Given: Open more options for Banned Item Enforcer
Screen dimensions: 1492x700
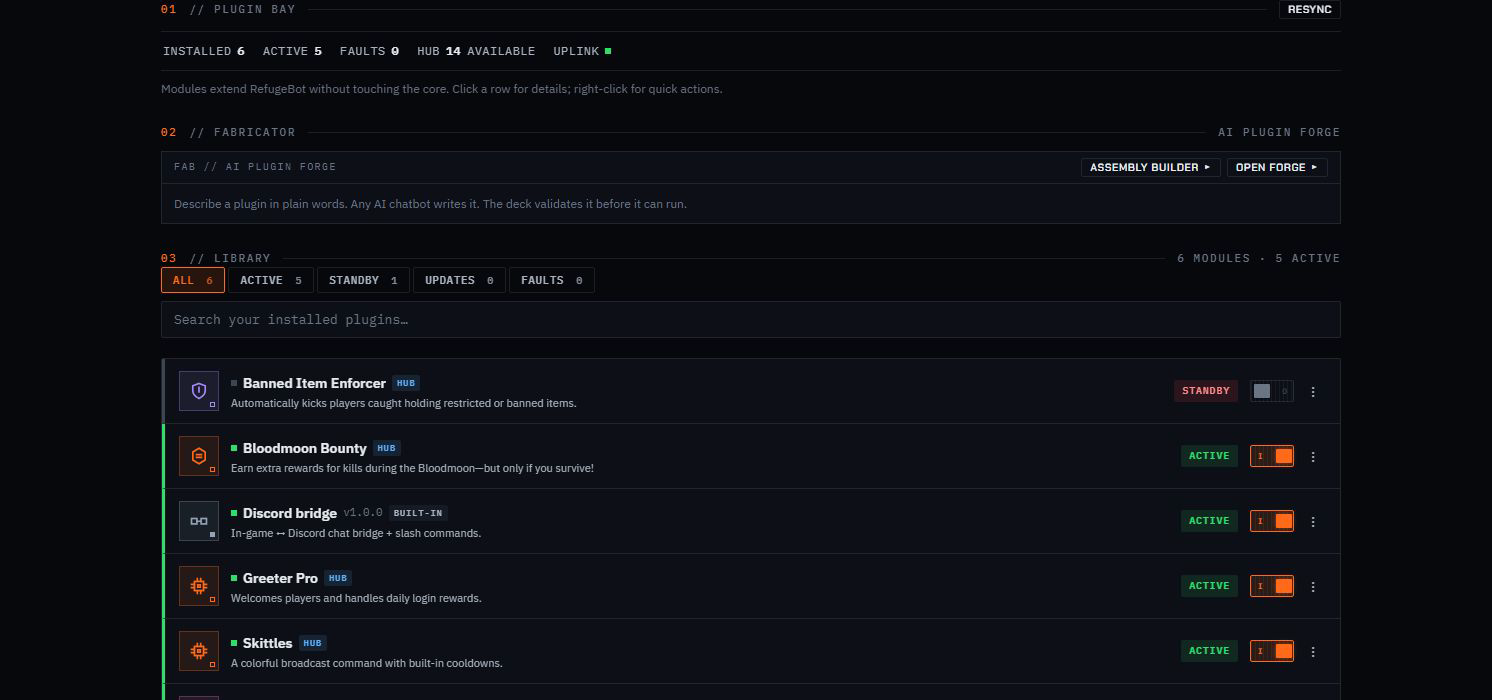Looking at the screenshot, I should click(x=1313, y=391).
